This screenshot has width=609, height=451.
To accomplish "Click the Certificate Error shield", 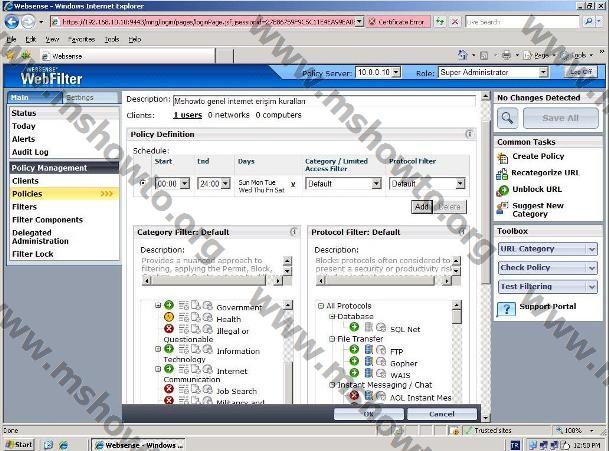I will [372, 22].
